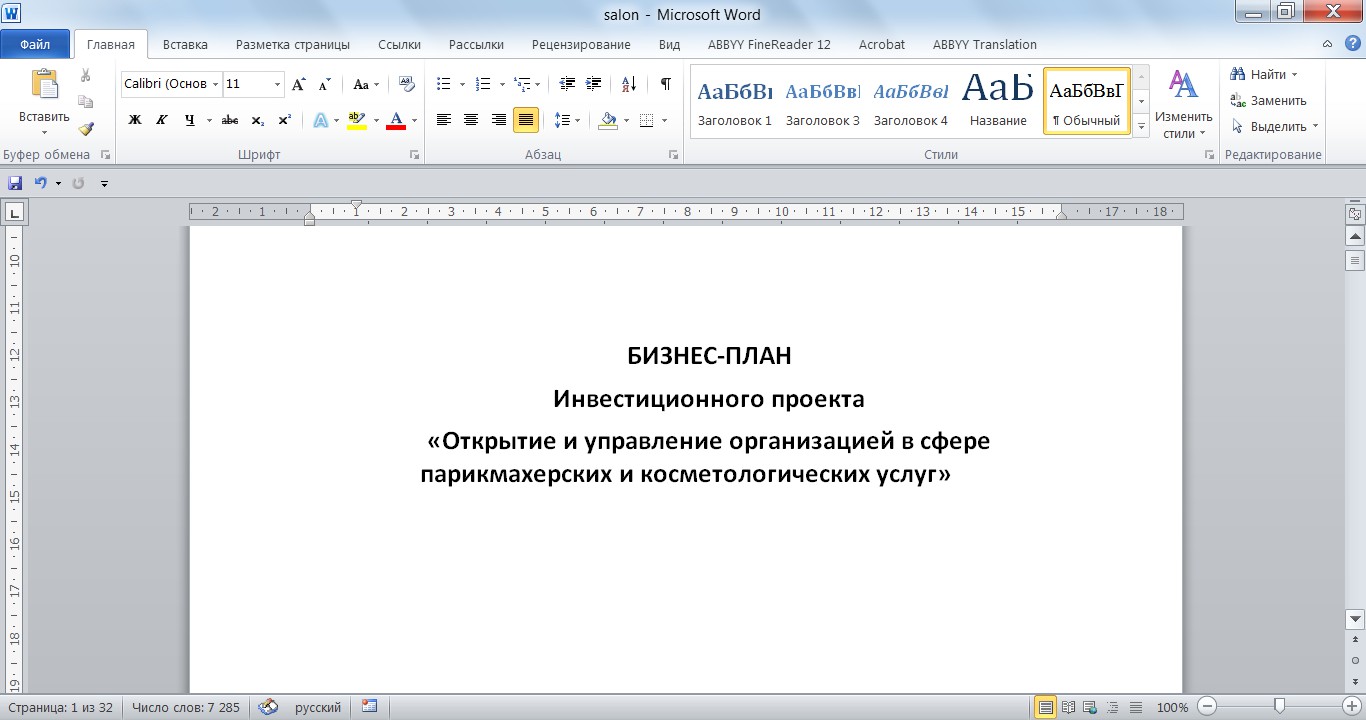Screen dimensions: 1366x720
Task: Increase font size with grow font icon
Action: [x=298, y=85]
